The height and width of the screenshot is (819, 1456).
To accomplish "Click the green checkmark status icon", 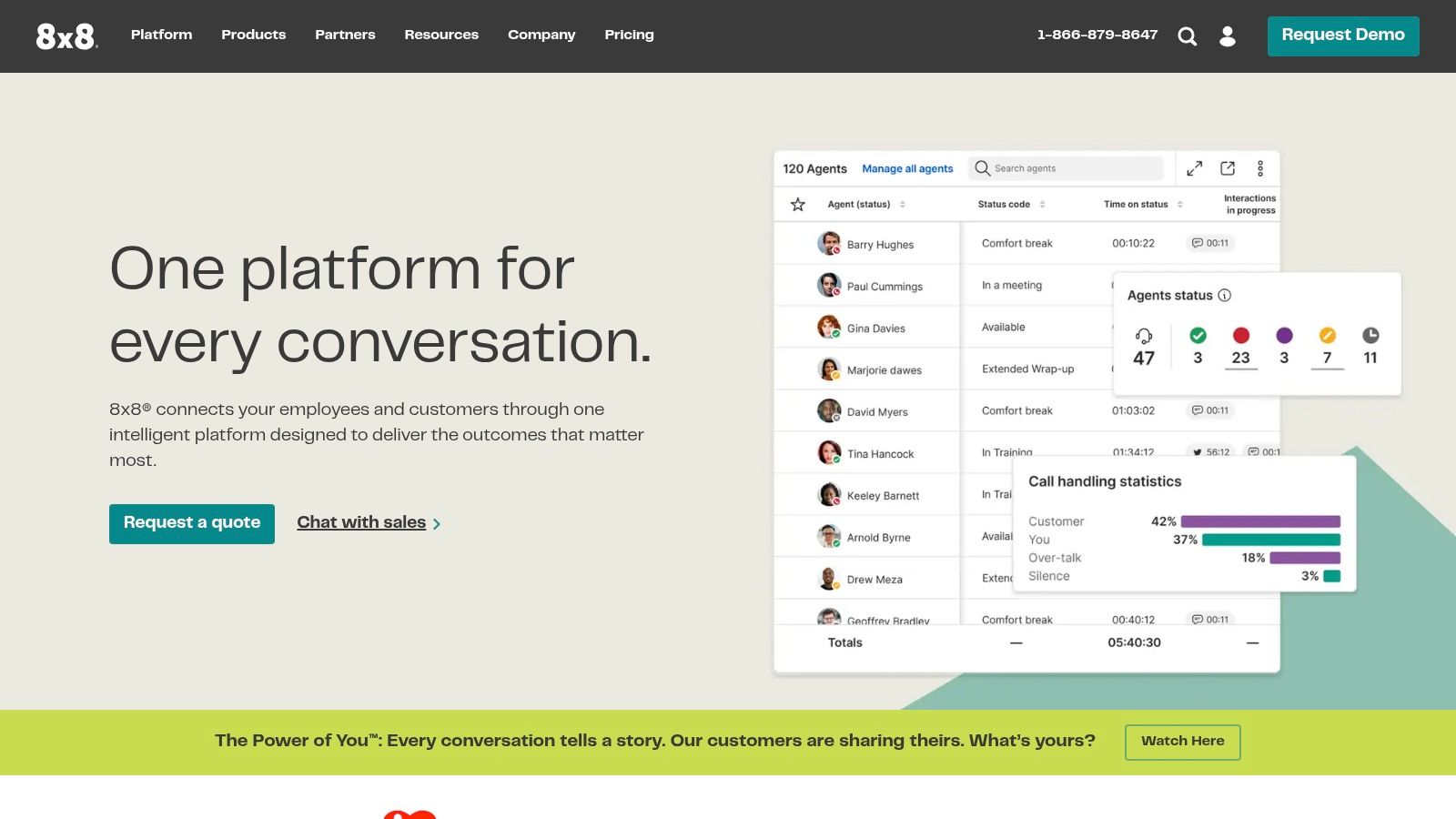I will pos(1198,335).
